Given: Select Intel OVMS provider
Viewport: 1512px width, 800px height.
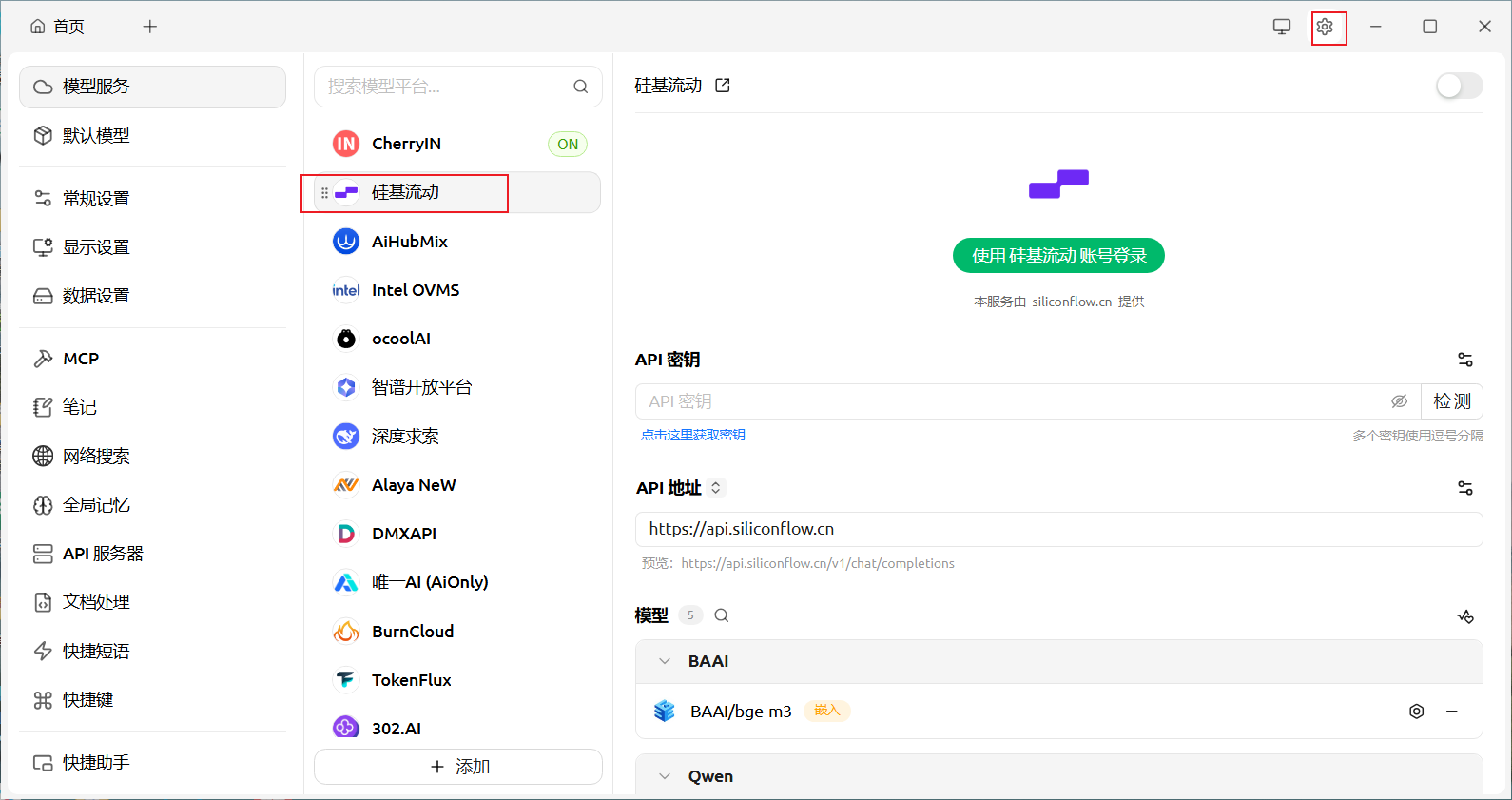Looking at the screenshot, I should tap(457, 290).
